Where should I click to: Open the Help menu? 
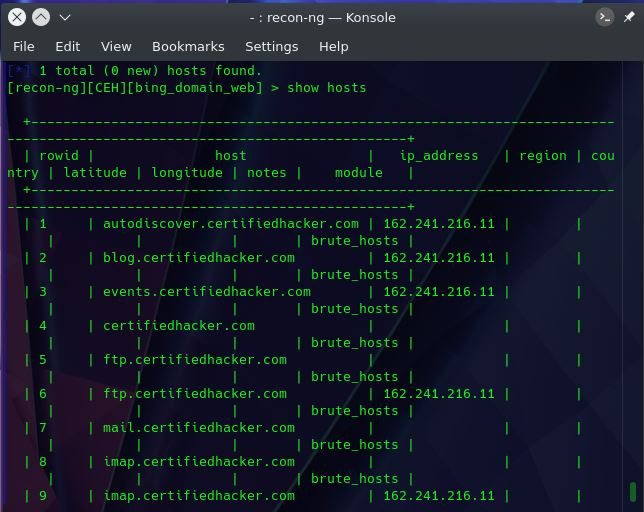(334, 46)
